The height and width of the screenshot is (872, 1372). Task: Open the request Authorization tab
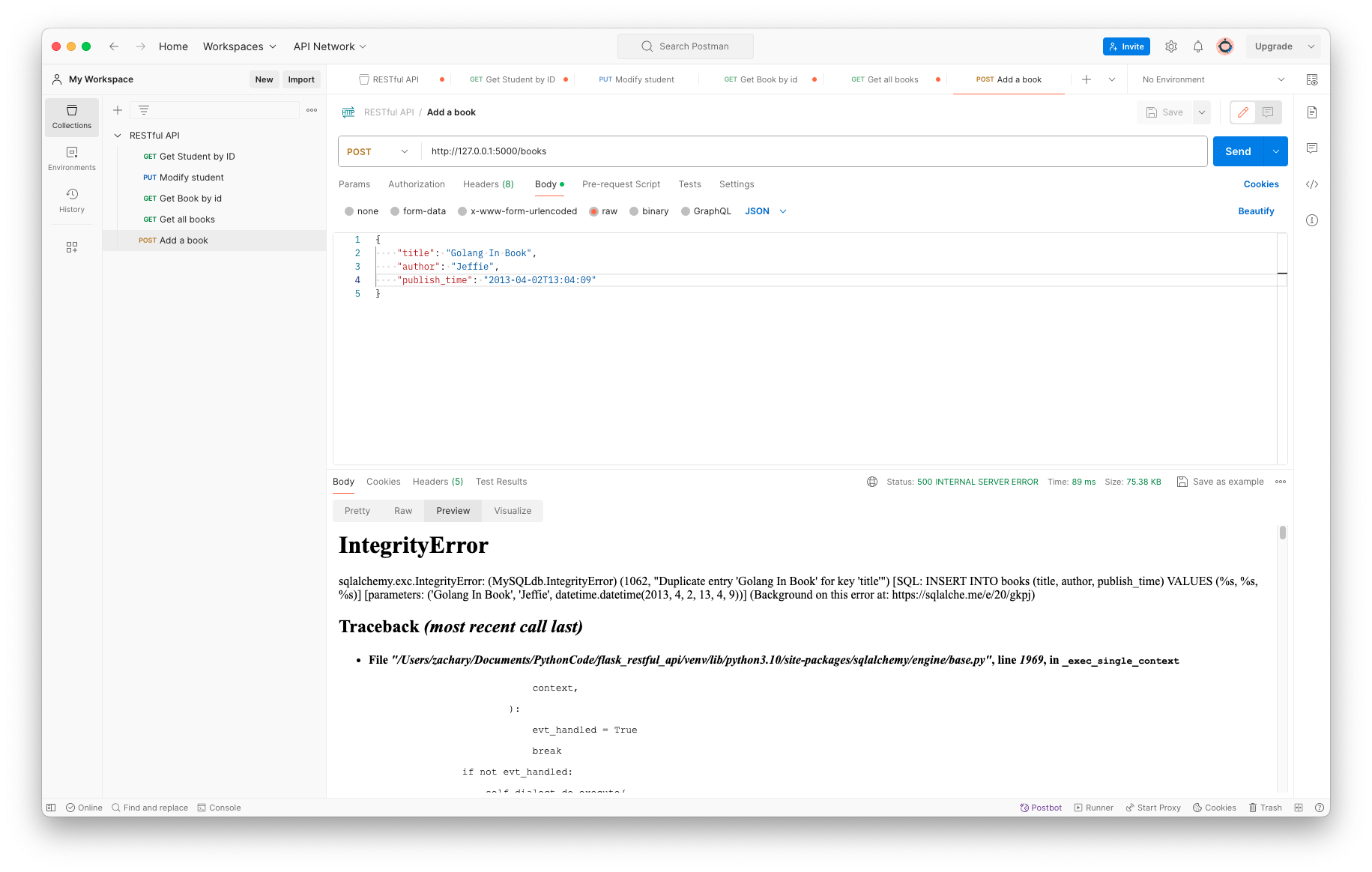coord(417,184)
